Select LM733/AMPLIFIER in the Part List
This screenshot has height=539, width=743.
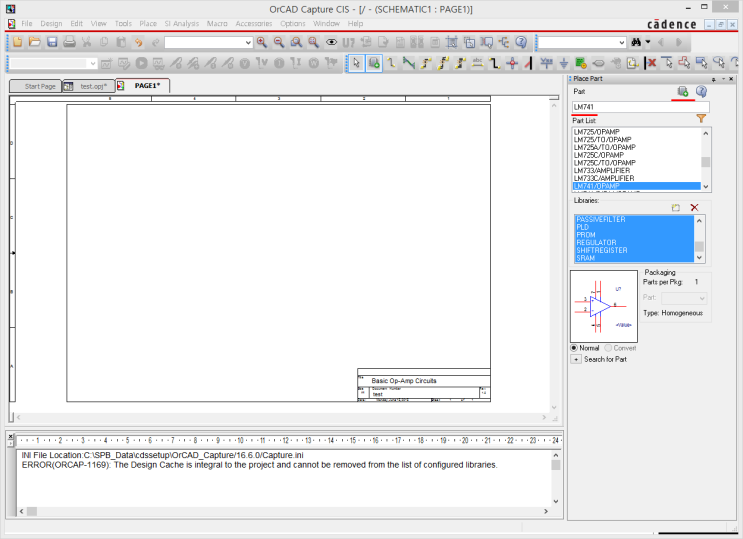(636, 170)
